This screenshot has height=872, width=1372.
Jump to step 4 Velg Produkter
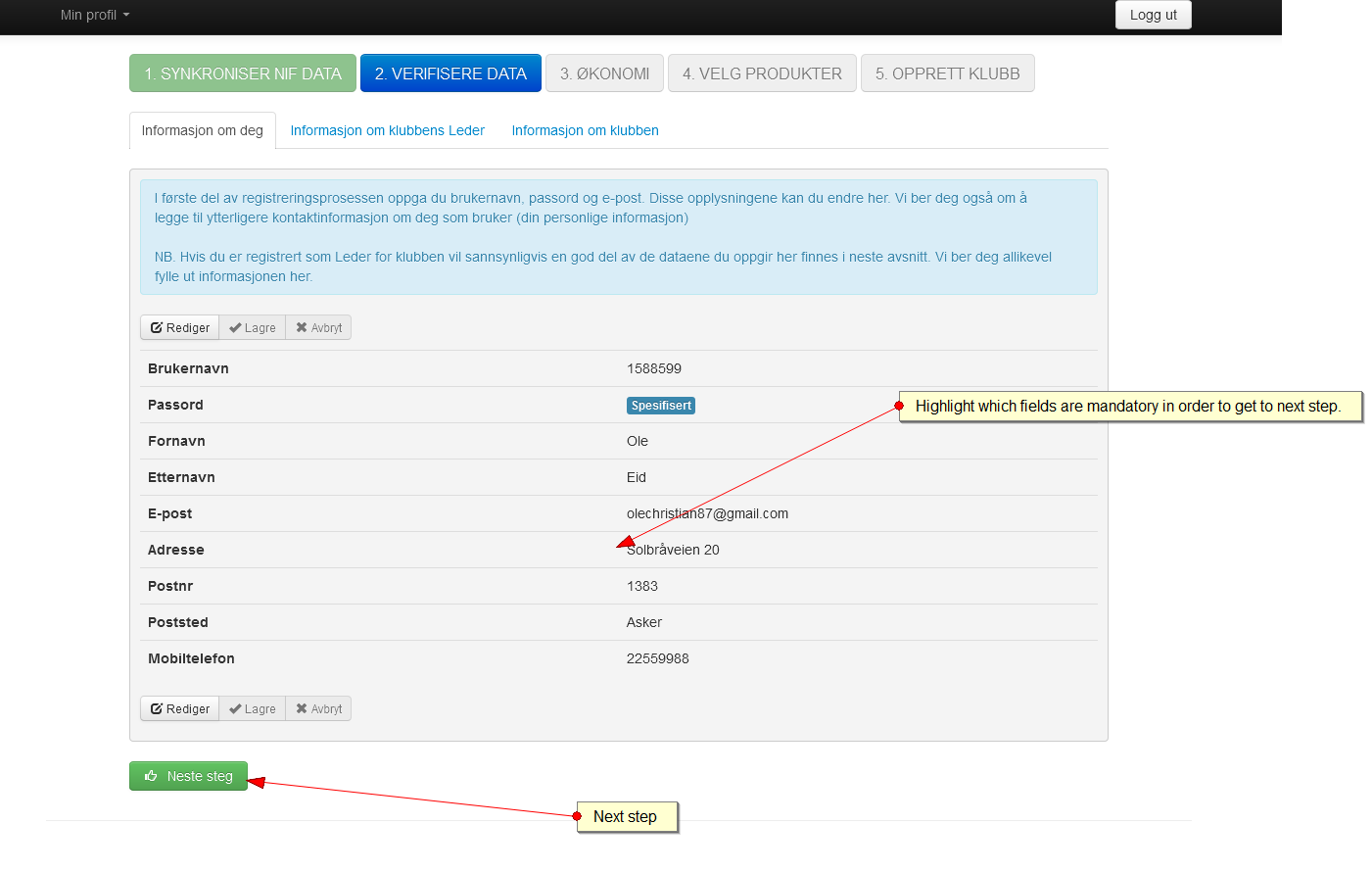762,73
